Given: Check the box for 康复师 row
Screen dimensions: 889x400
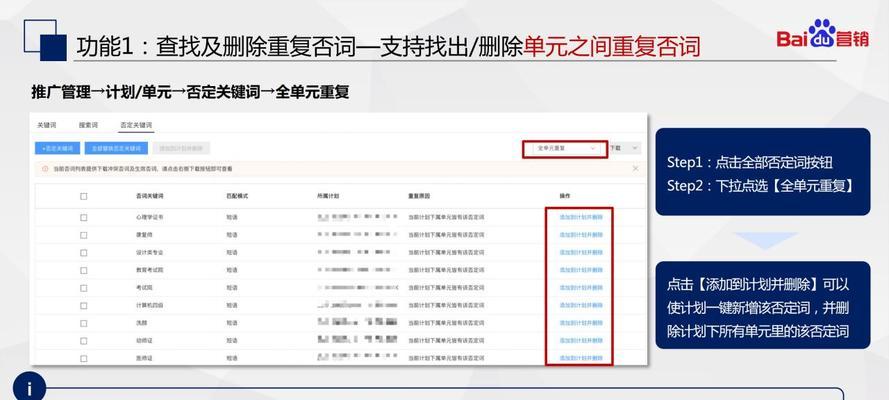Looking at the screenshot, I should pos(84,235).
